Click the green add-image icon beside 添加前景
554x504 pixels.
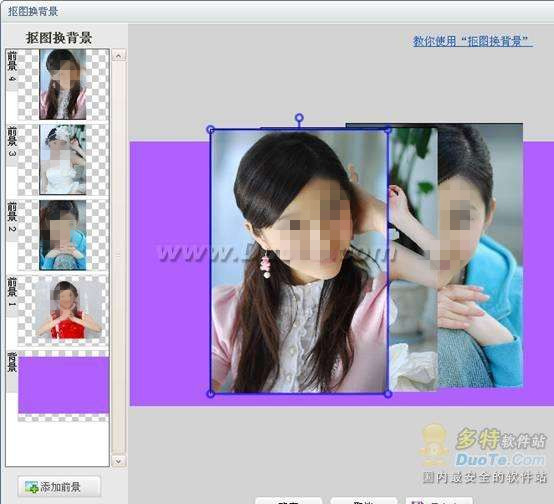click(32, 487)
